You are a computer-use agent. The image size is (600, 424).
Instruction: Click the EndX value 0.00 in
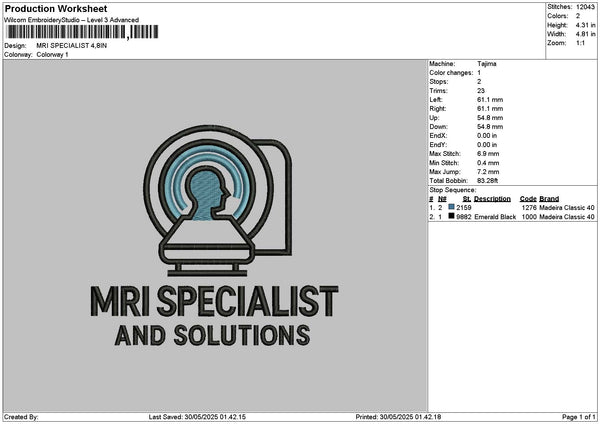487,136
